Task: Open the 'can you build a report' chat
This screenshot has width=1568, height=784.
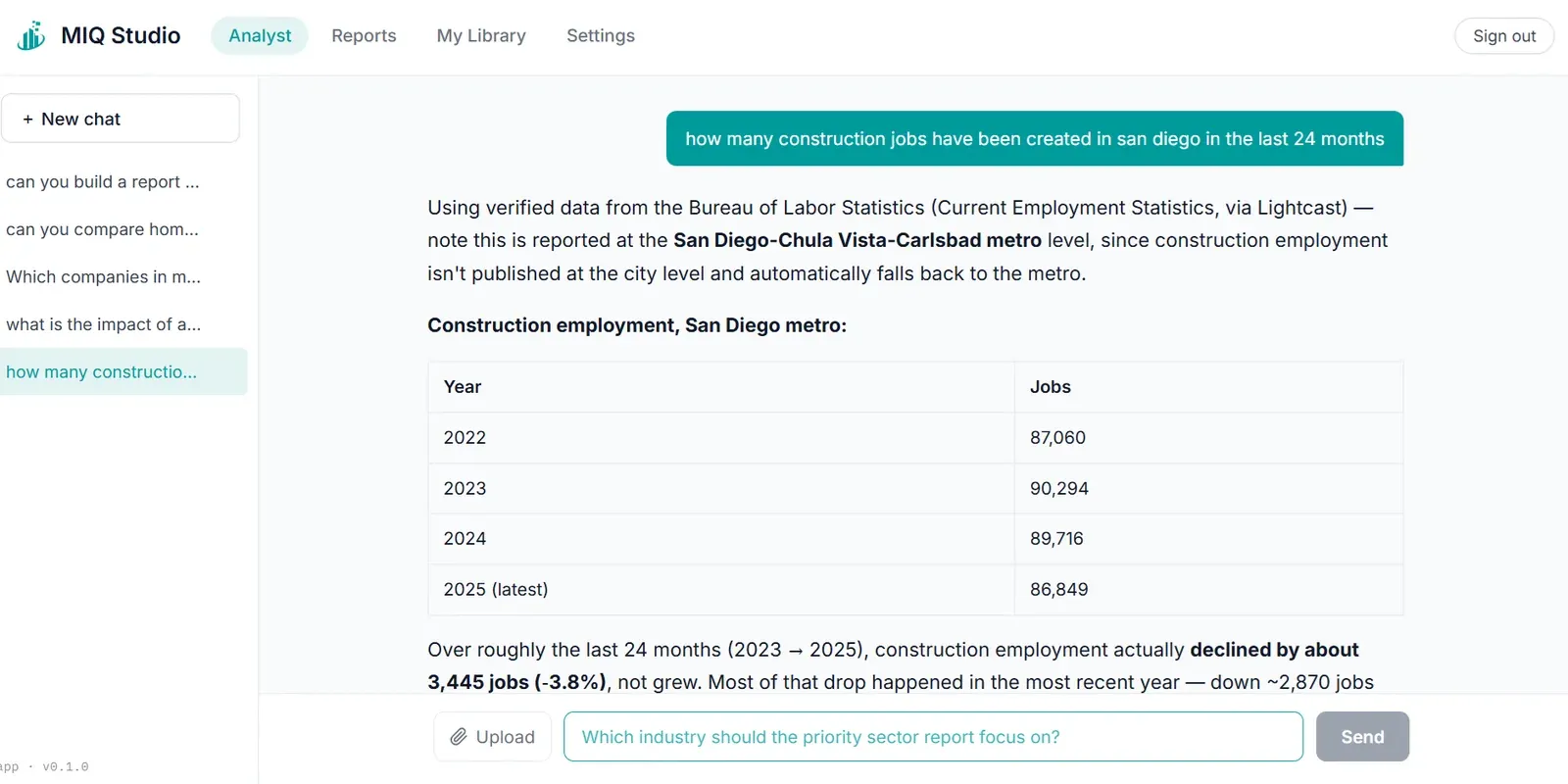Action: click(123, 181)
